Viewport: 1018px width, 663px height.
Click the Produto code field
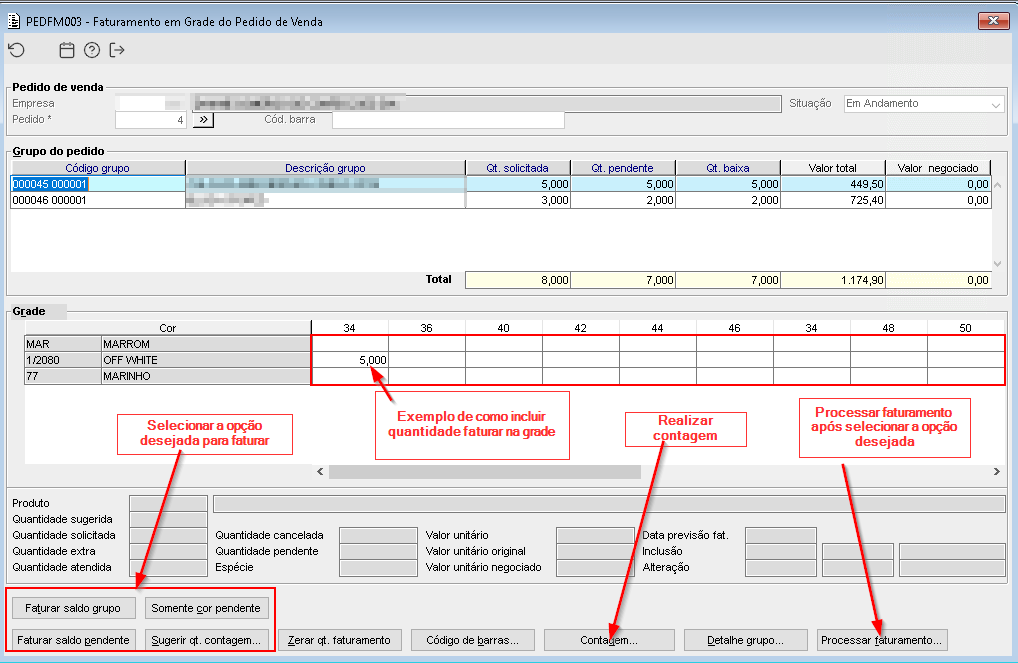[x=168, y=503]
